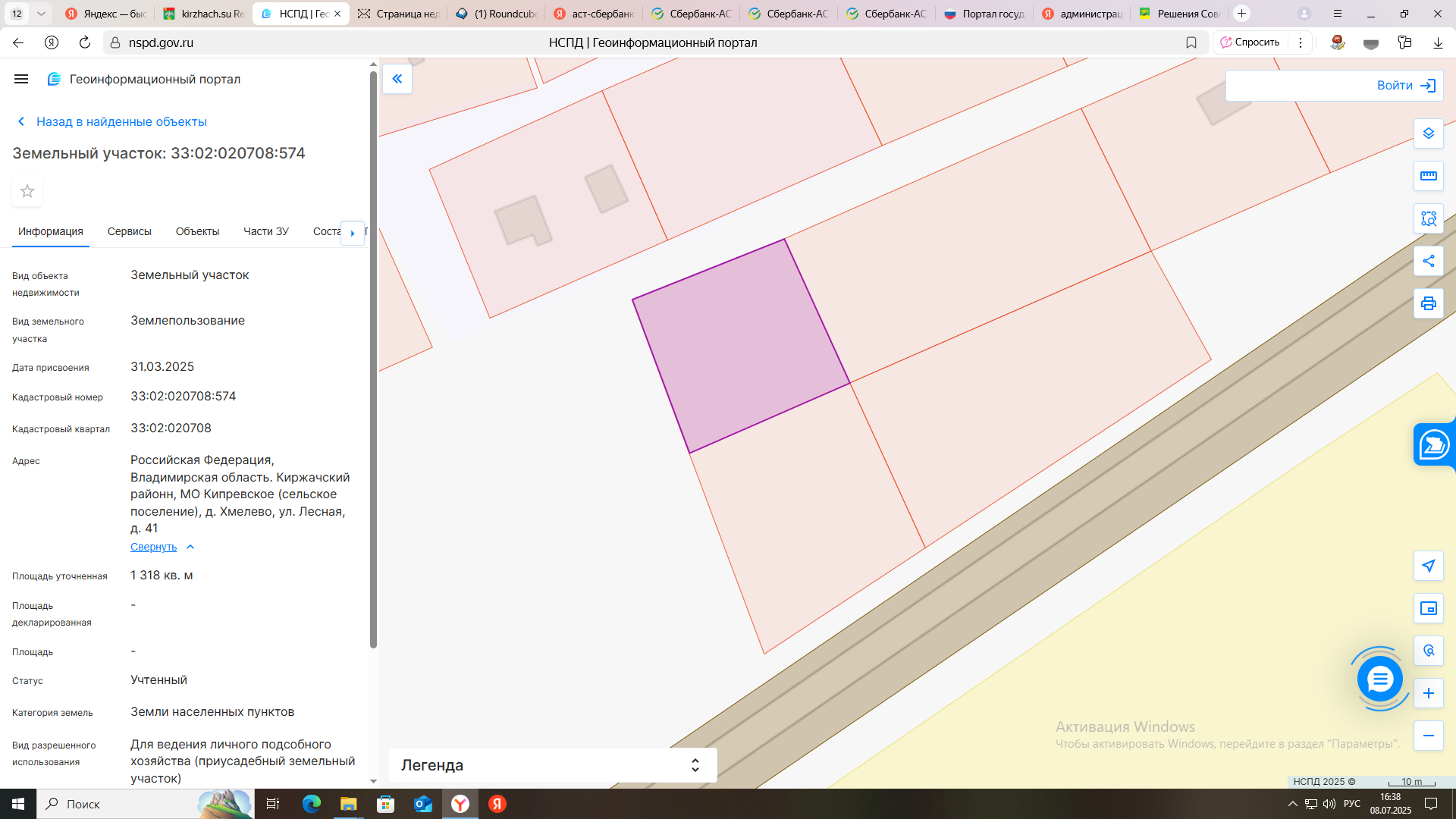This screenshot has width=1456, height=819.
Task: Click the share map icon
Action: point(1428,261)
